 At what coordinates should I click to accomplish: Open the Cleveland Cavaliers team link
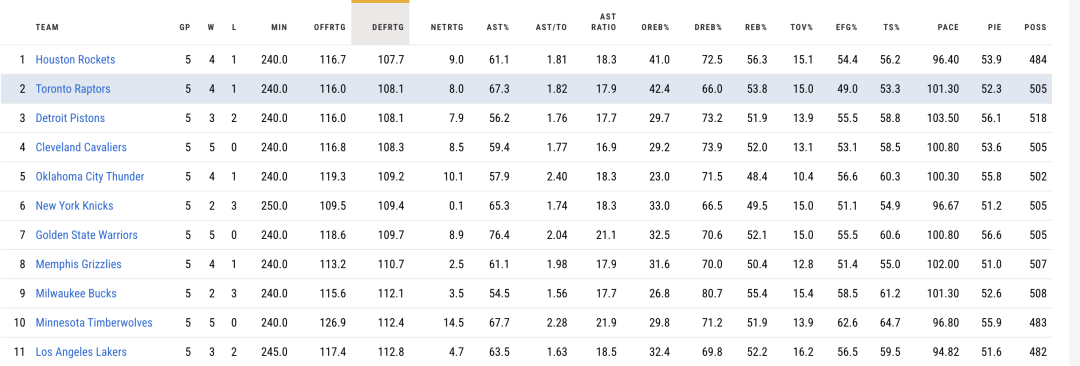[81, 148]
